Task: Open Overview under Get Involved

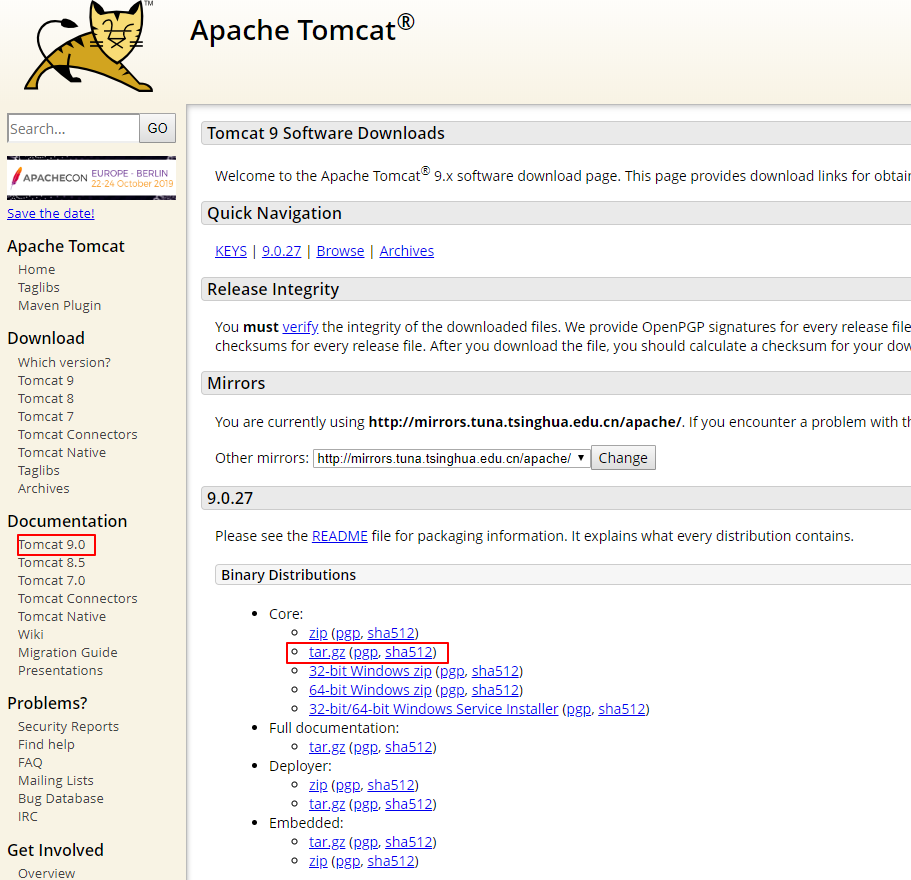Action: 46,873
